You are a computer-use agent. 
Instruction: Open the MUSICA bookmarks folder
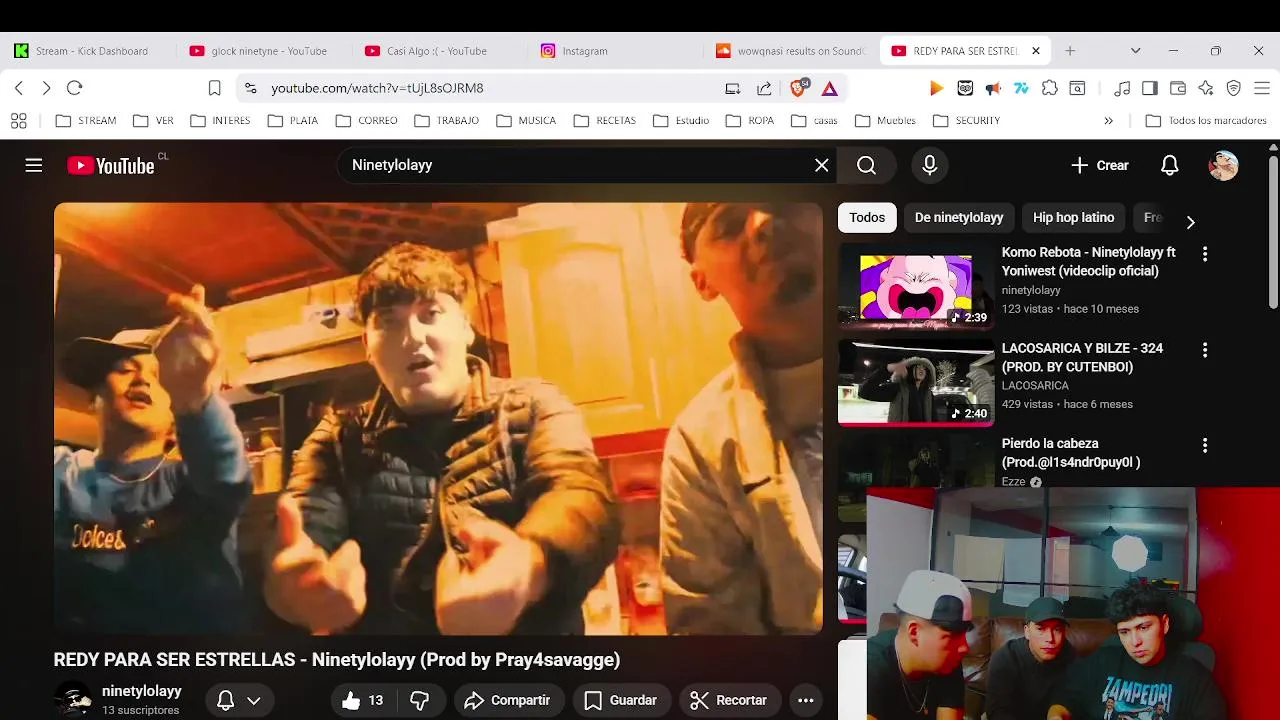(526, 120)
